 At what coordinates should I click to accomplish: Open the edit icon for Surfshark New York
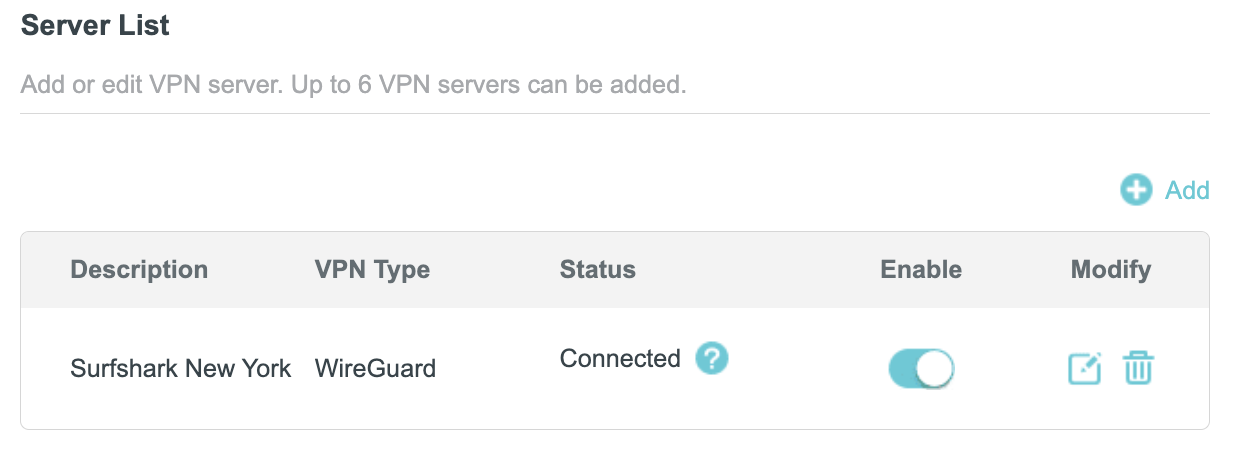click(x=1085, y=369)
